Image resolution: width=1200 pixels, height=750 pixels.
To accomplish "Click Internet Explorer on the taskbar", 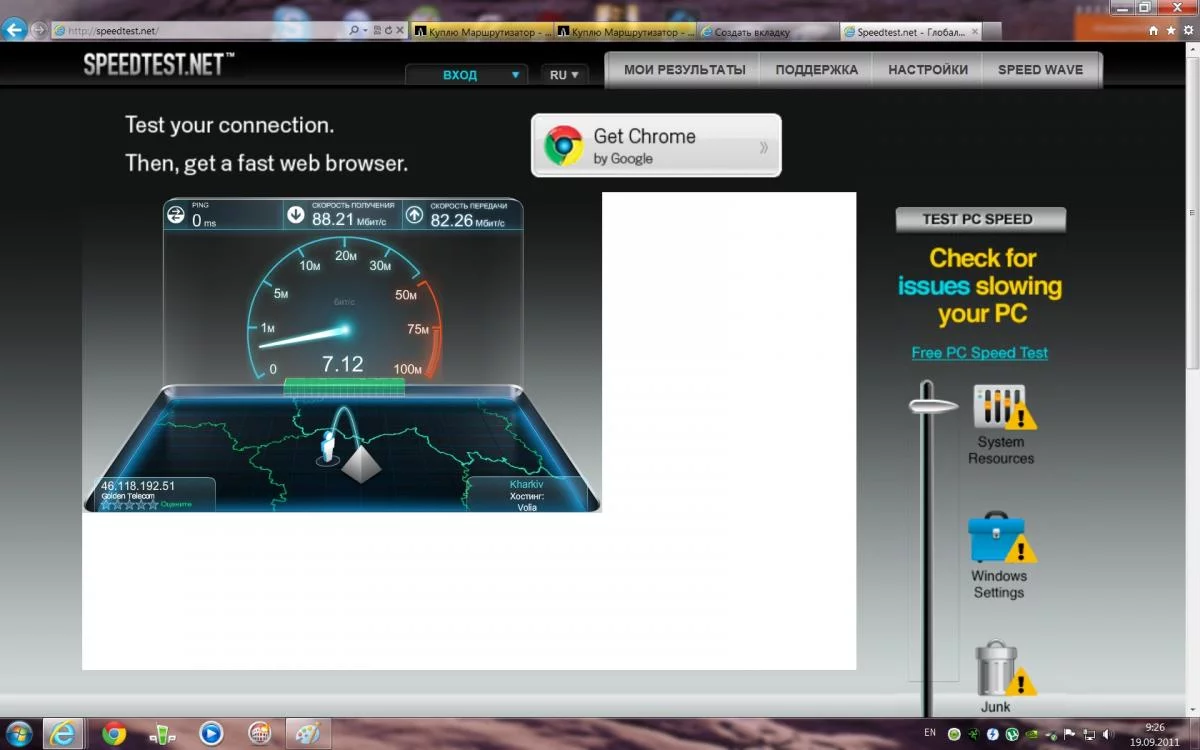I will 66,733.
